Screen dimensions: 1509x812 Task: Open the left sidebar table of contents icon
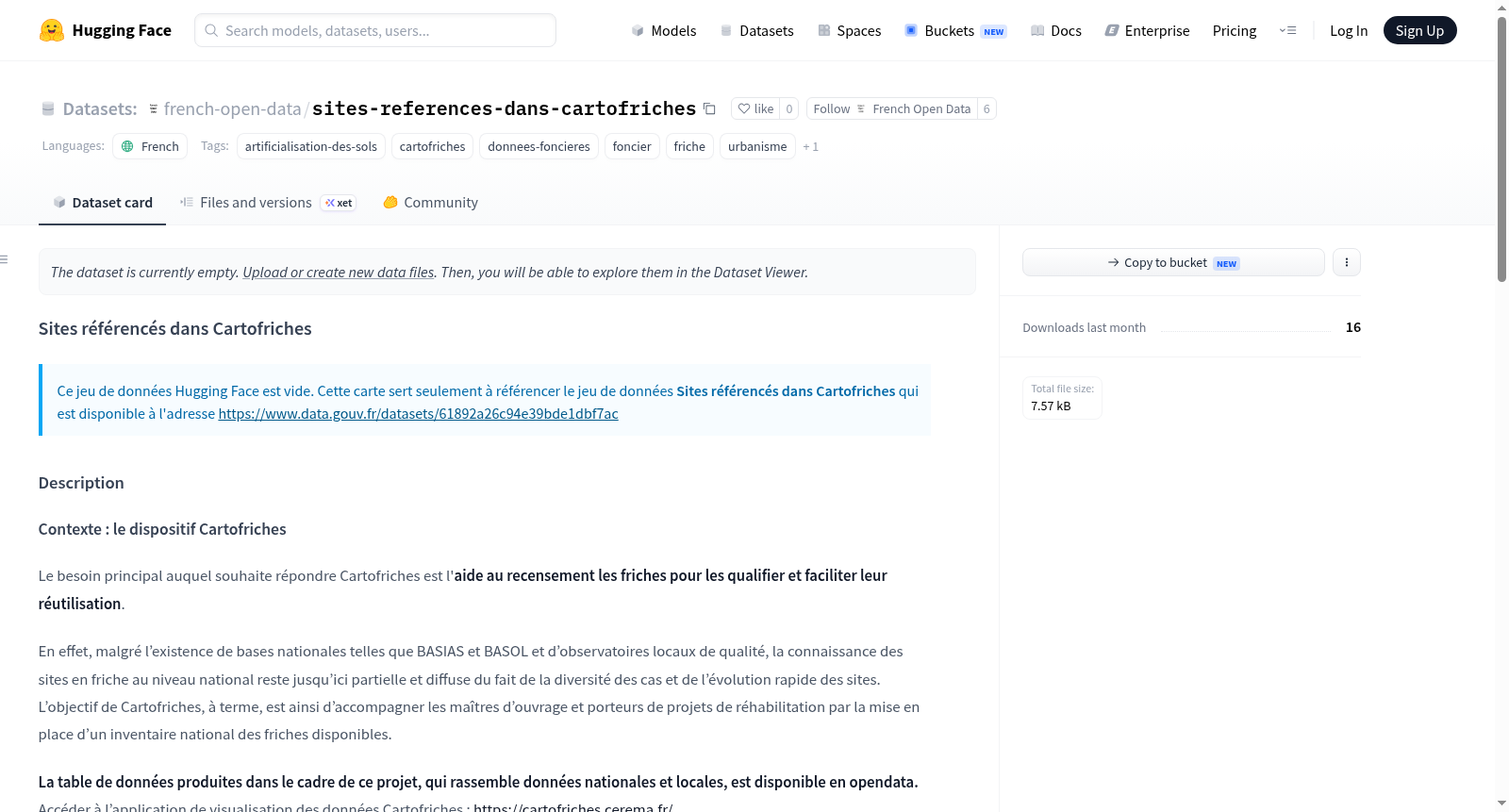(5, 259)
